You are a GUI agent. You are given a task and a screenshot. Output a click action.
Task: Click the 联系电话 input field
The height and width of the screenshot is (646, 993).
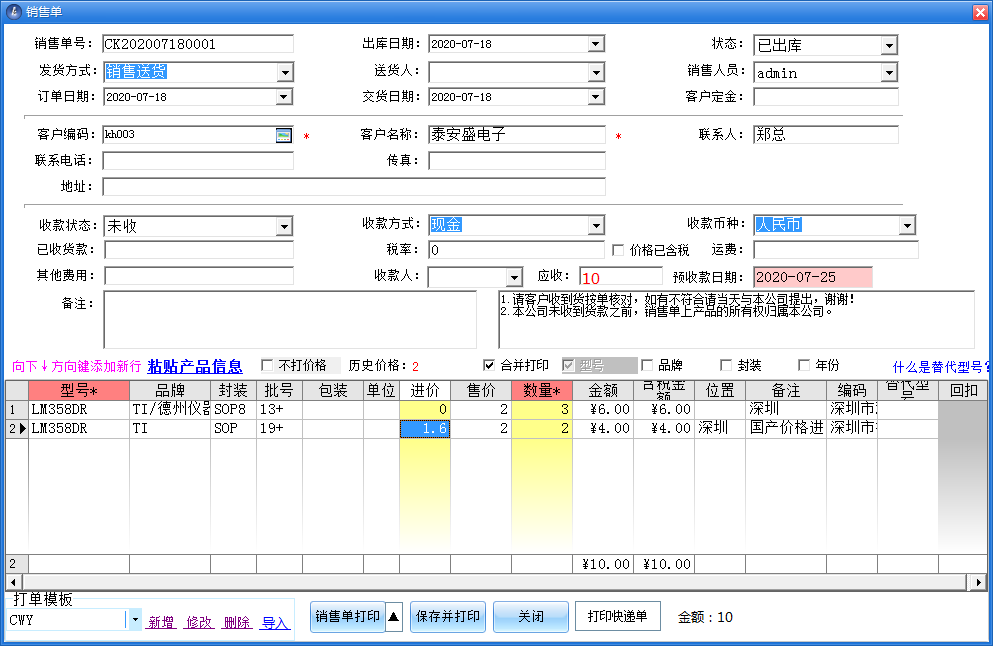(x=198, y=161)
